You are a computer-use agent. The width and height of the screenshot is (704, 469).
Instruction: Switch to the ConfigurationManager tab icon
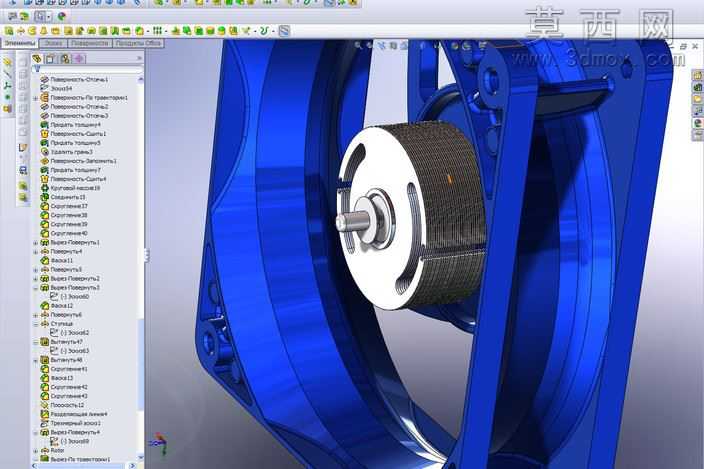point(65,59)
